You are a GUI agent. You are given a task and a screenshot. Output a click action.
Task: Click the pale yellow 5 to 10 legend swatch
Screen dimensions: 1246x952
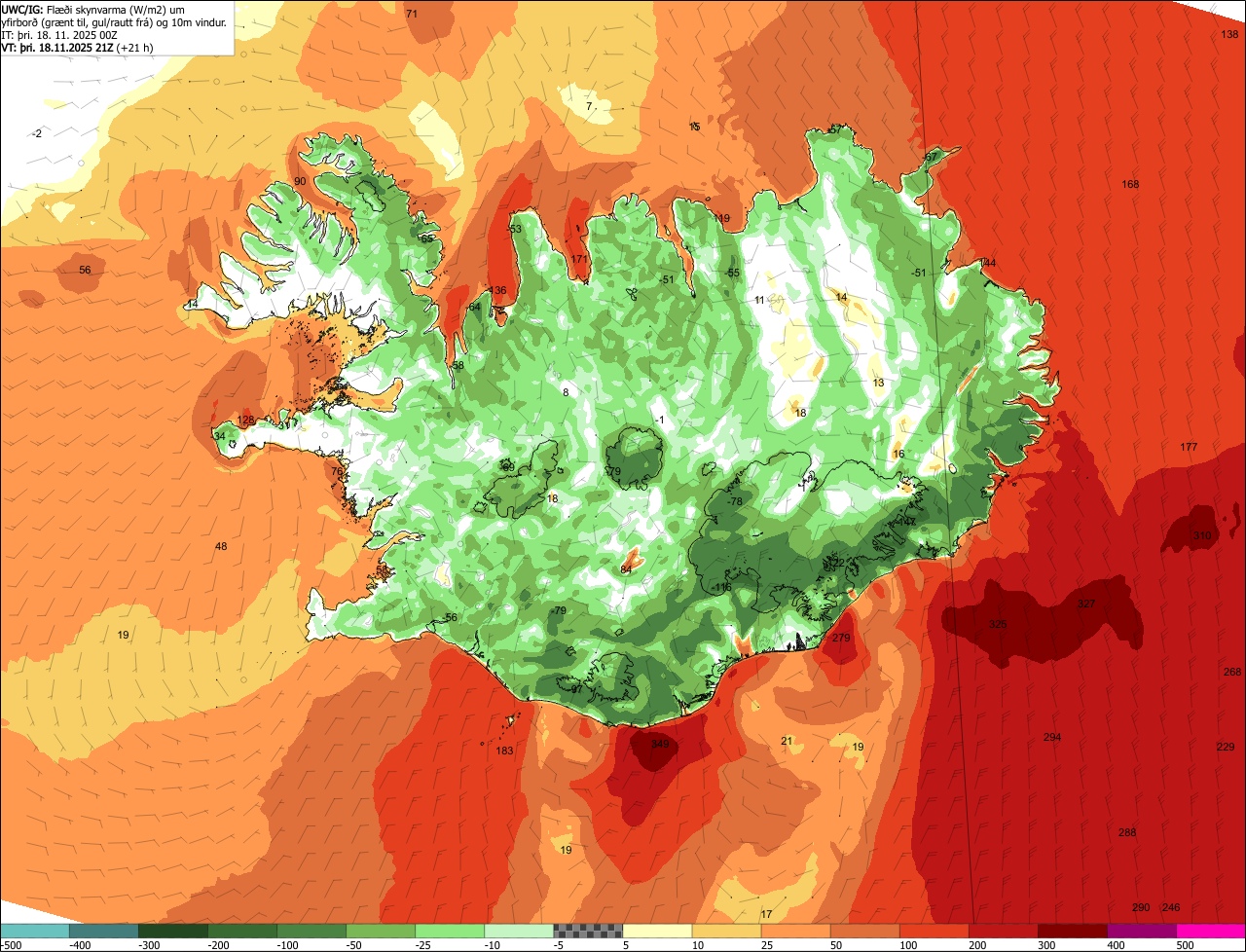(x=657, y=931)
